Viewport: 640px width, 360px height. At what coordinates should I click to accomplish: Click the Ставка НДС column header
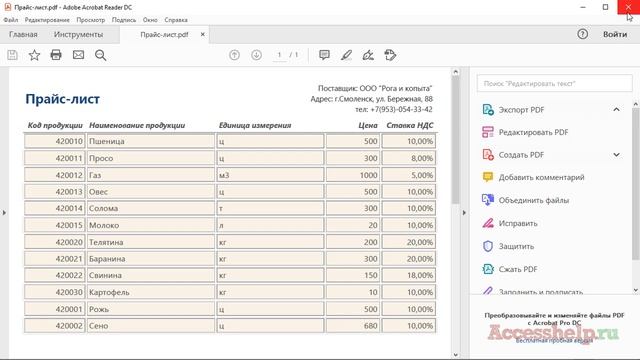coord(409,125)
